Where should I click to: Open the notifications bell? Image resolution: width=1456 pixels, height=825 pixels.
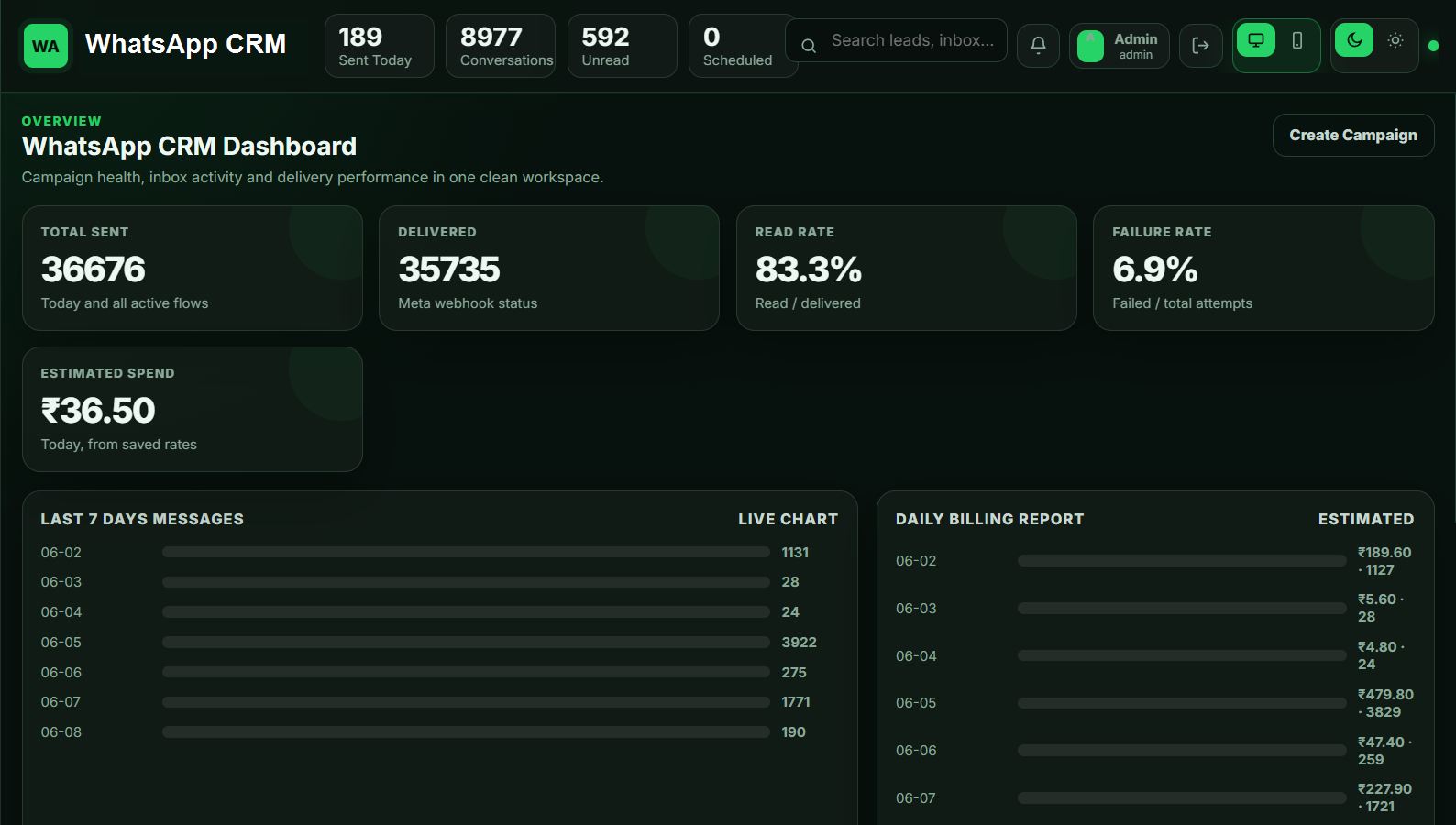coord(1038,46)
